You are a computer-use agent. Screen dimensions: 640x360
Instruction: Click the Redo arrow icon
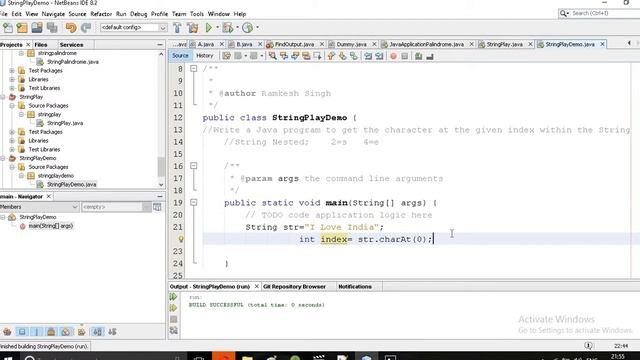point(86,28)
